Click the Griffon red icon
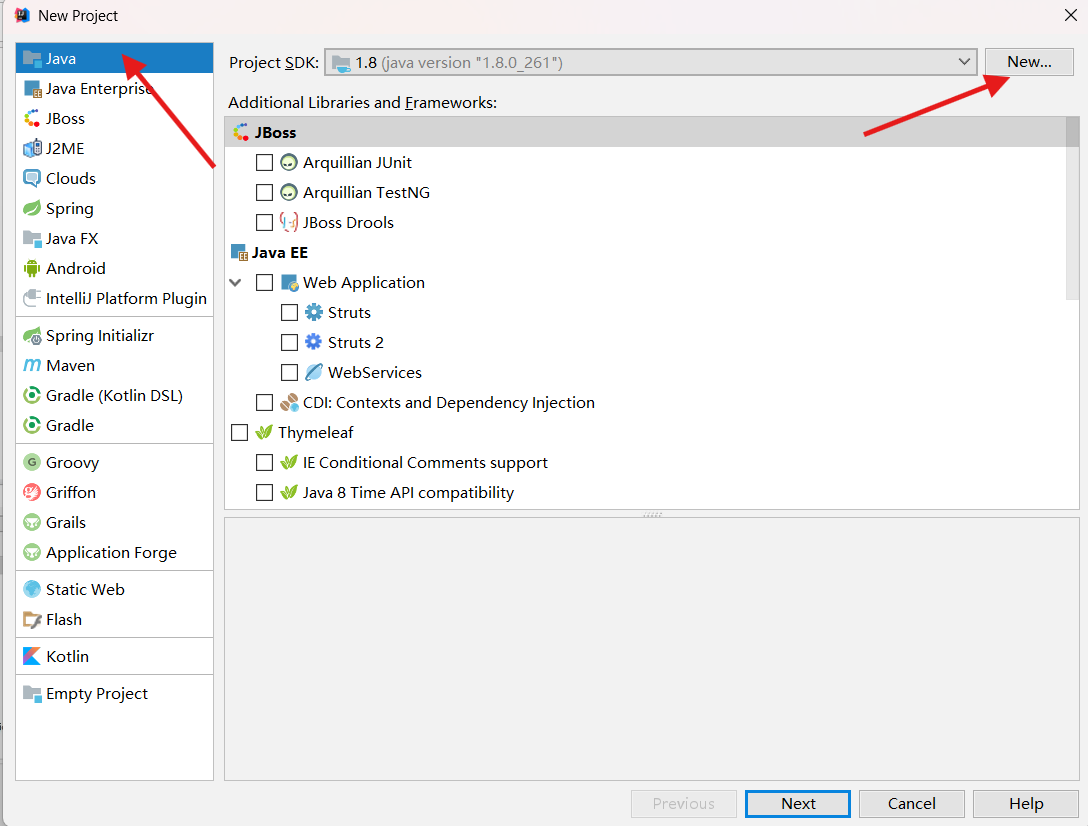 click(32, 493)
